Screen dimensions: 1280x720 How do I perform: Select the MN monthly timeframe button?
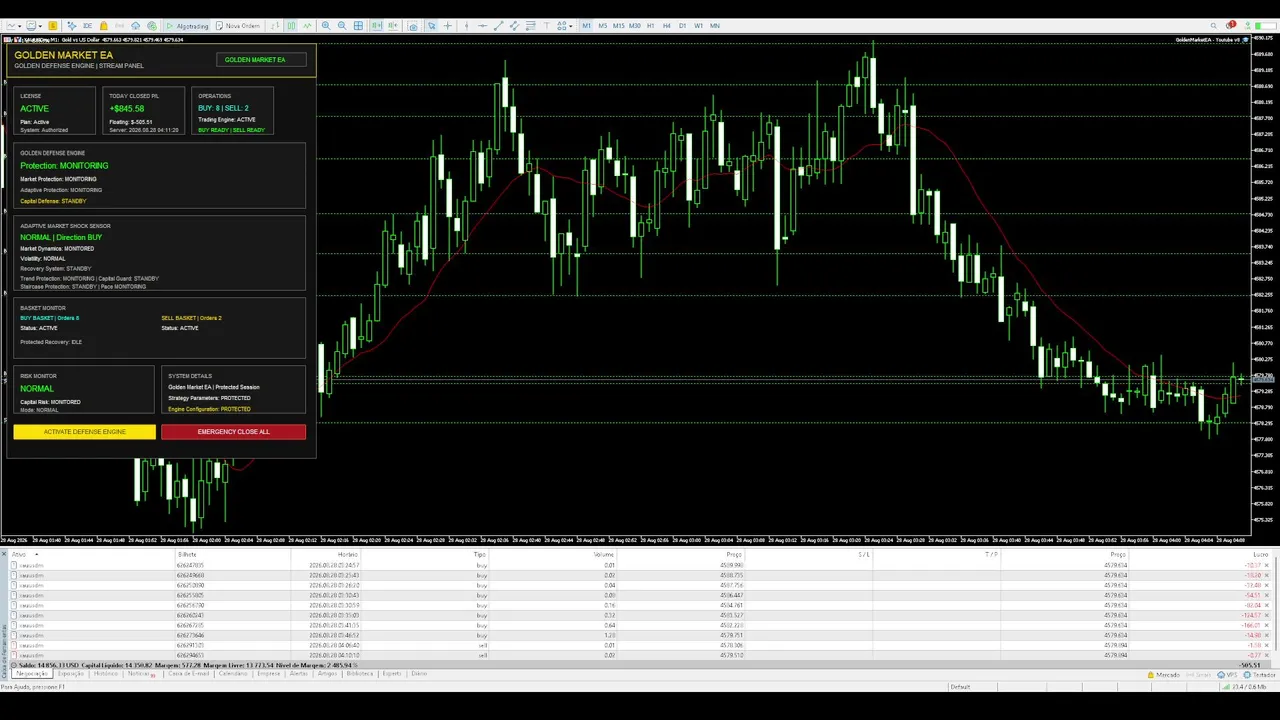coord(715,25)
